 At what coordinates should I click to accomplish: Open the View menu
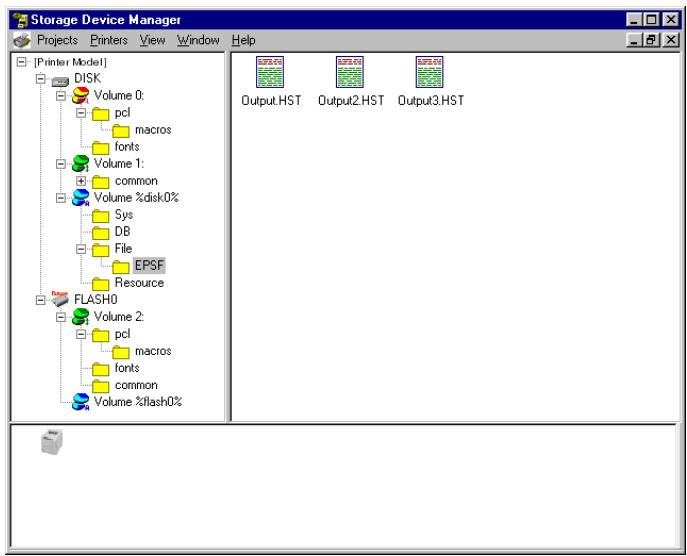click(x=152, y=40)
